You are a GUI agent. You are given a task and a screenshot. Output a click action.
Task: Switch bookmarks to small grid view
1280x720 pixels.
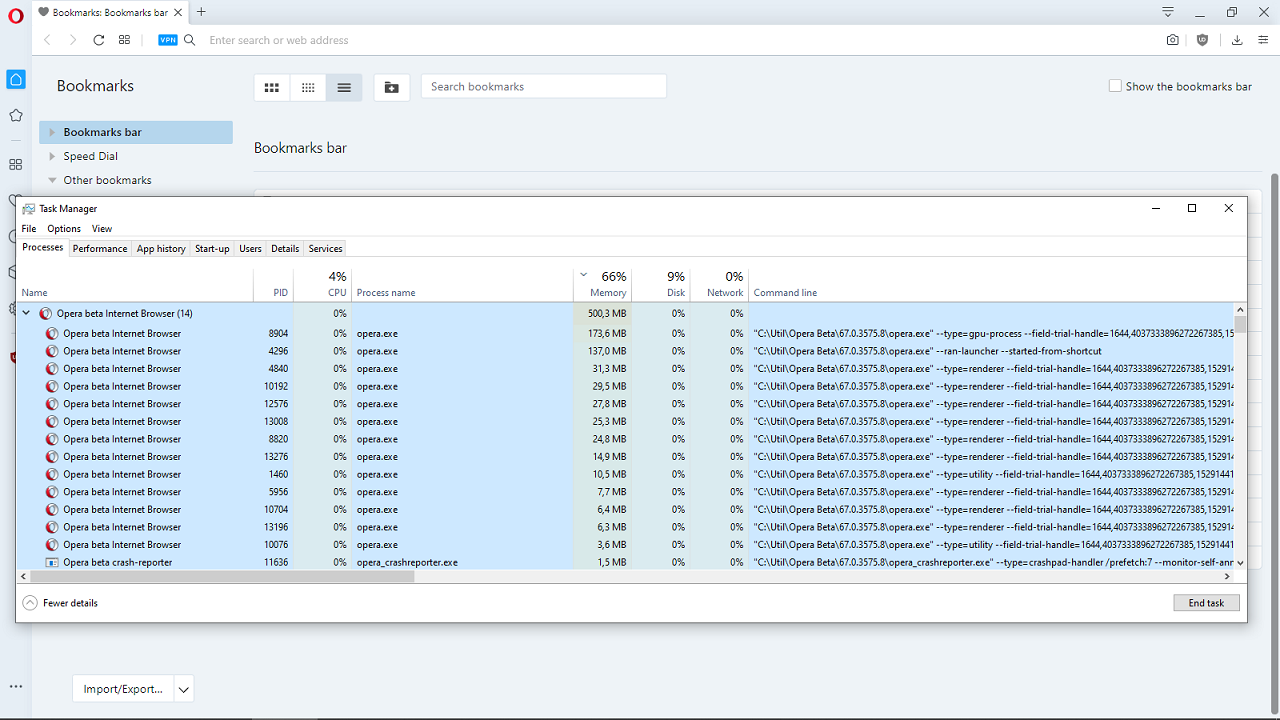tap(308, 87)
